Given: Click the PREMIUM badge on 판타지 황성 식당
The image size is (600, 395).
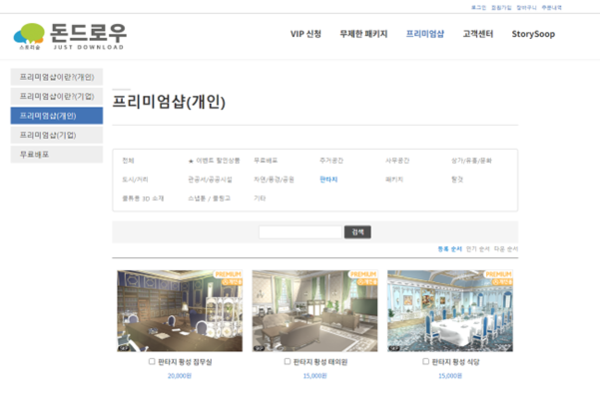Looking at the screenshot, I should (x=498, y=274).
